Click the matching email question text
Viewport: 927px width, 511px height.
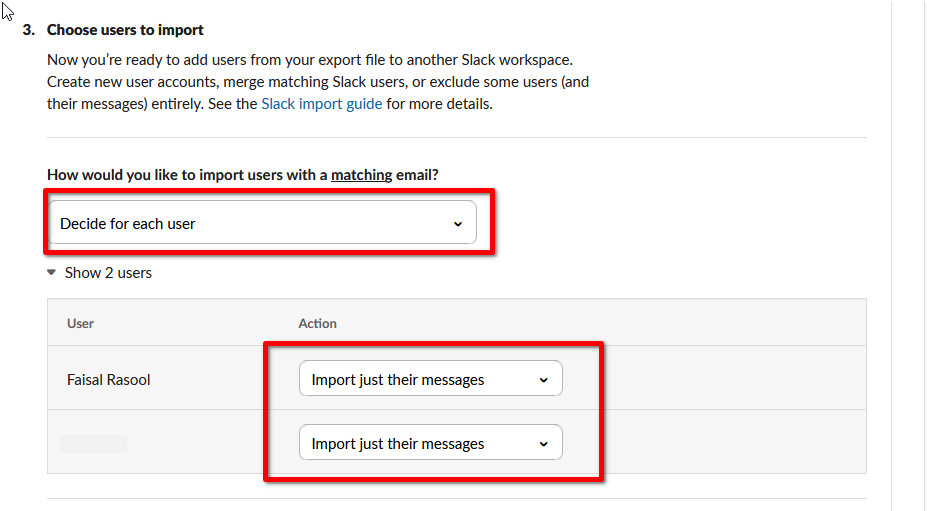coord(243,175)
